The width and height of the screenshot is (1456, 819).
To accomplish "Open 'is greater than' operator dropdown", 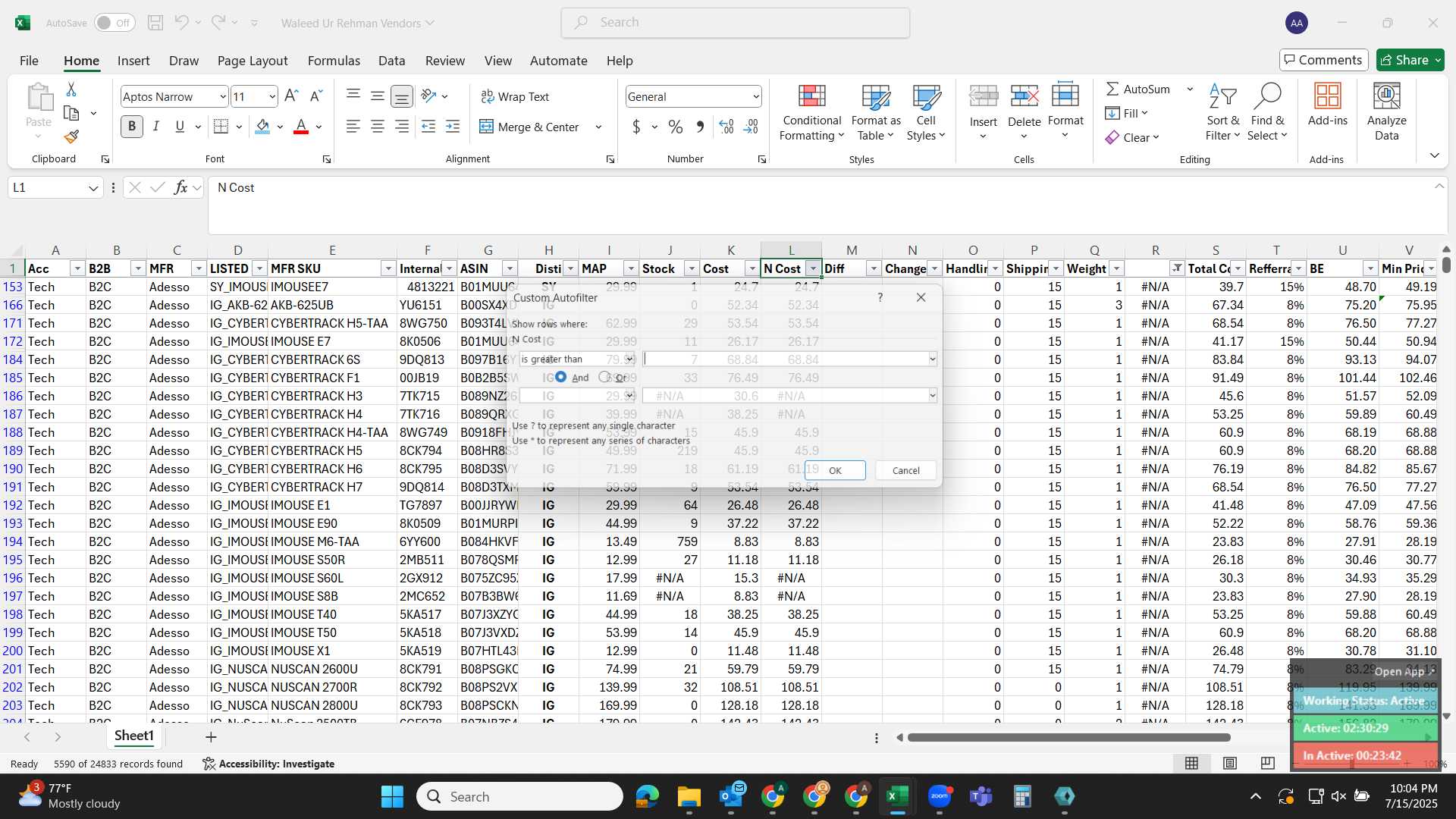I will coord(629,359).
